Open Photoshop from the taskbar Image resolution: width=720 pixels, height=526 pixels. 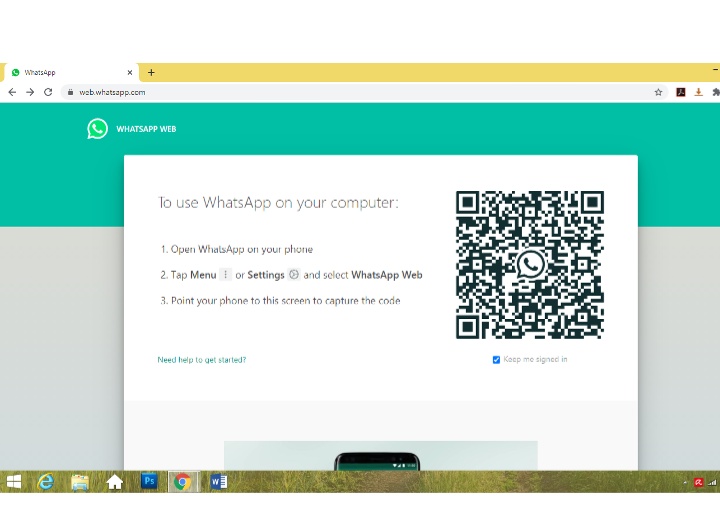(x=149, y=481)
